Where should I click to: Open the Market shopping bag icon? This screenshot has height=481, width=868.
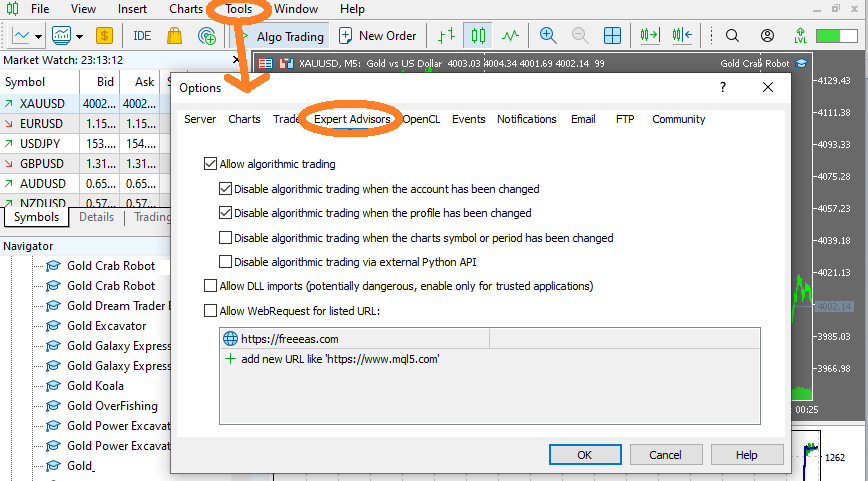point(174,36)
